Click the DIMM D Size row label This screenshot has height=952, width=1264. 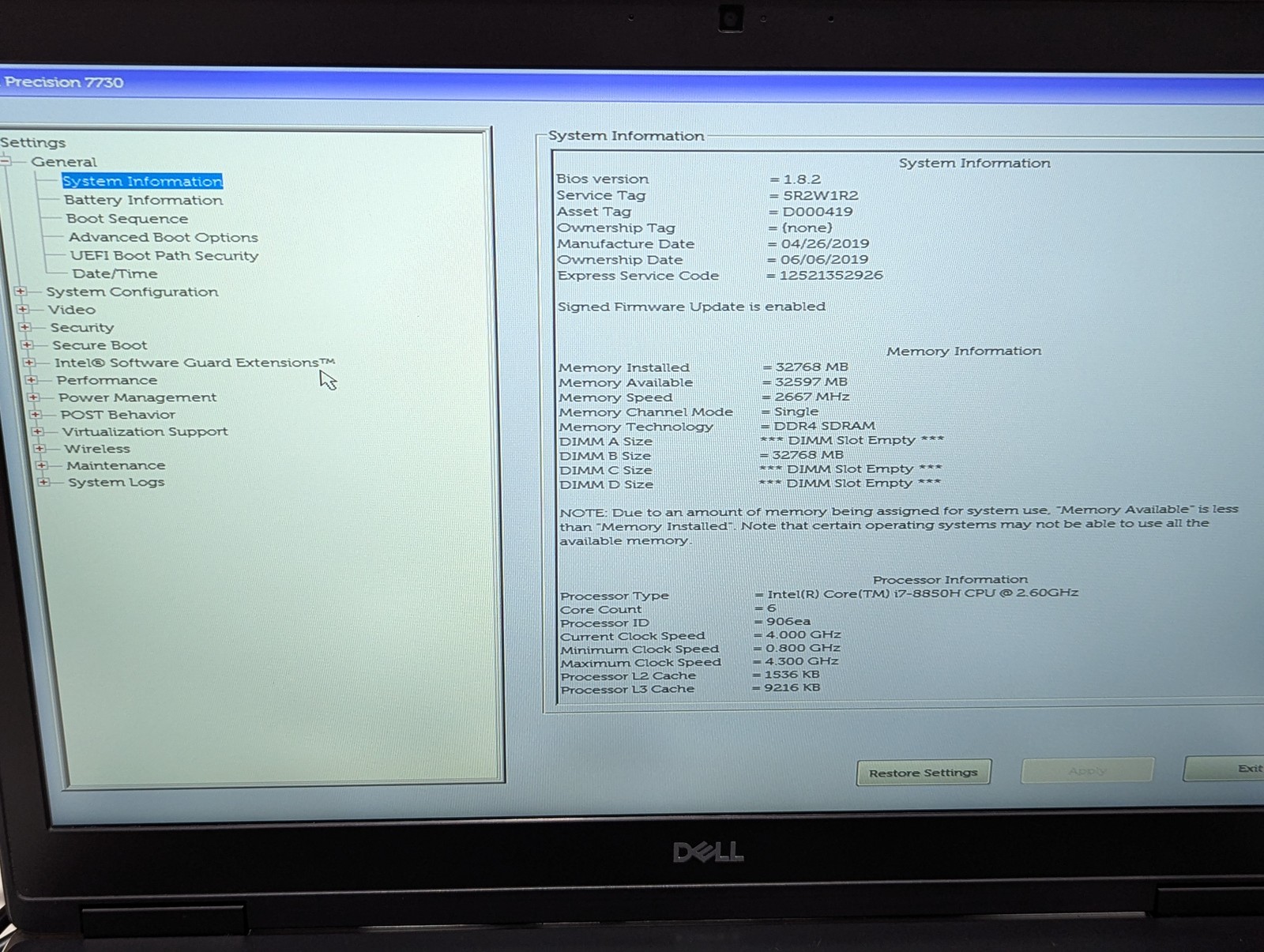[607, 484]
